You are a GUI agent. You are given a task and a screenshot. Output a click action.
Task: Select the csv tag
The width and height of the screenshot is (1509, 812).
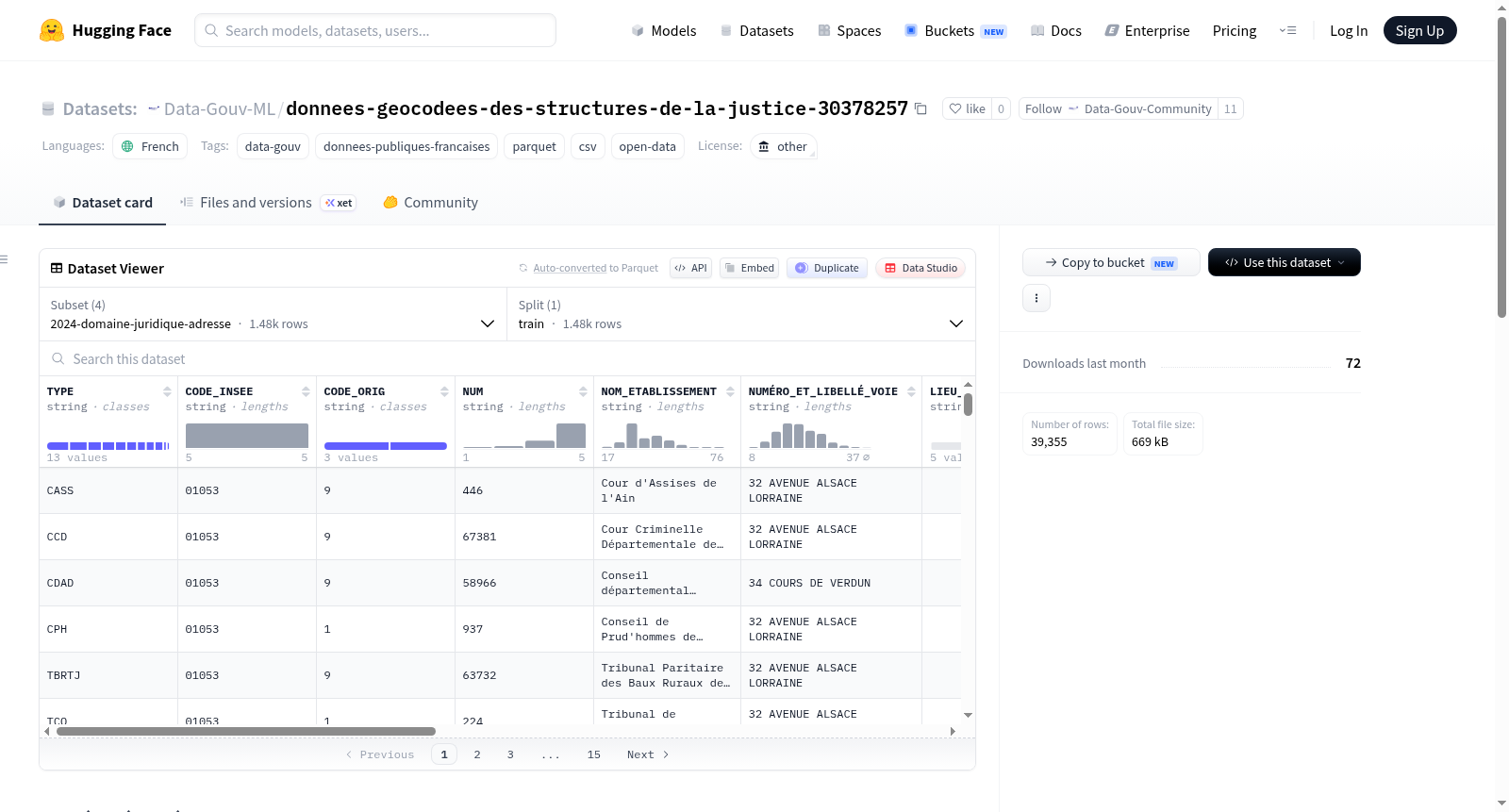click(588, 146)
